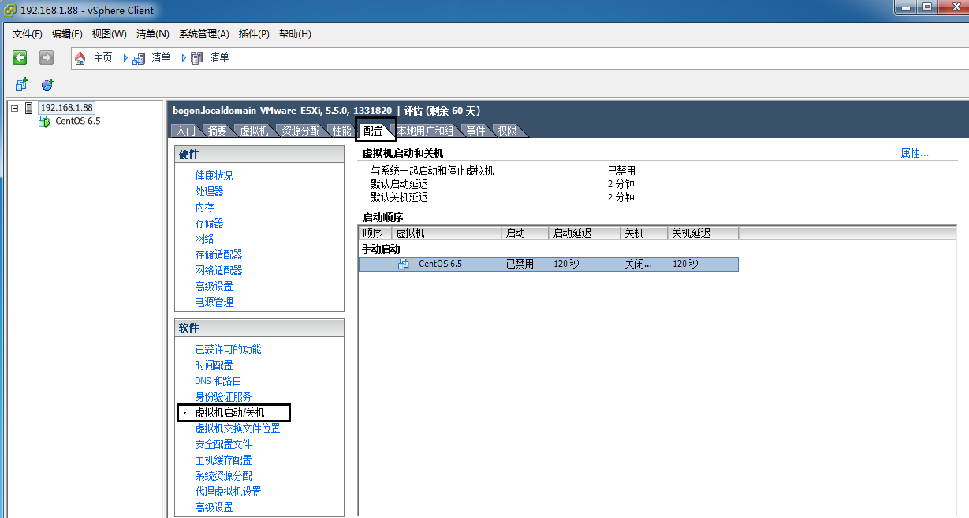
Task: Switch to the 事件 tab
Action: coord(476,131)
